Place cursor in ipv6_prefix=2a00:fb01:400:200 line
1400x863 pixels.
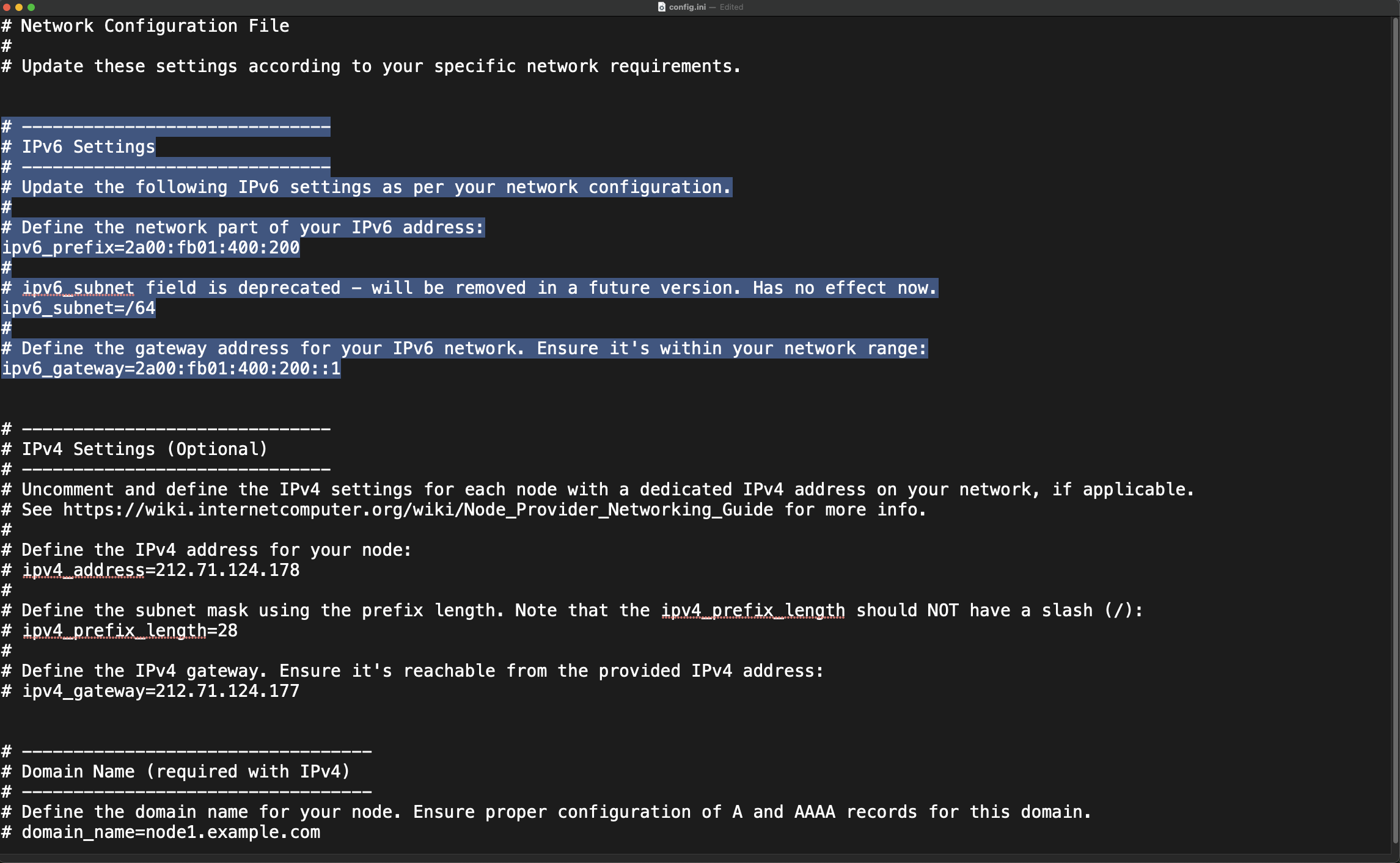click(x=150, y=247)
